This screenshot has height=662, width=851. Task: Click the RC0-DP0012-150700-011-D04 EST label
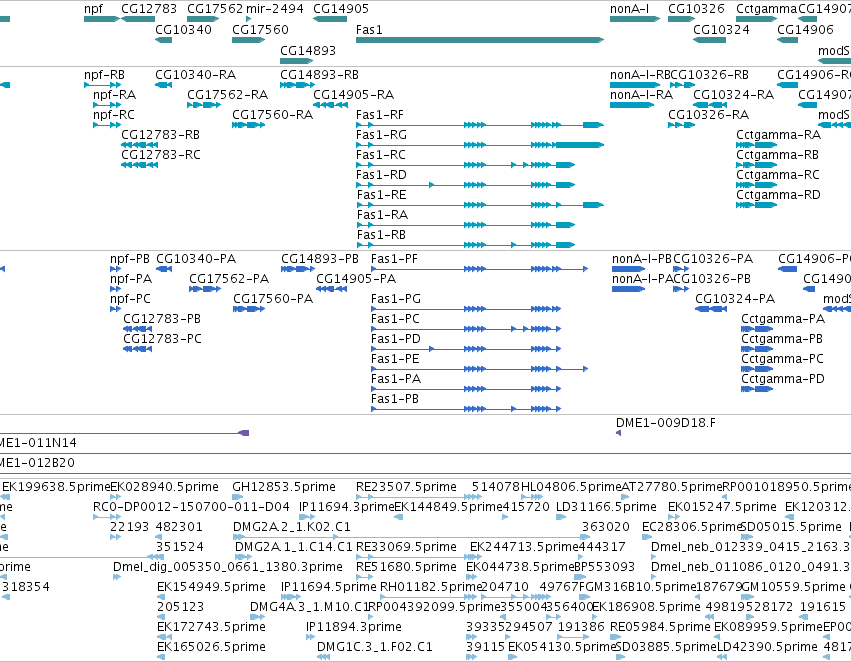pos(191,507)
